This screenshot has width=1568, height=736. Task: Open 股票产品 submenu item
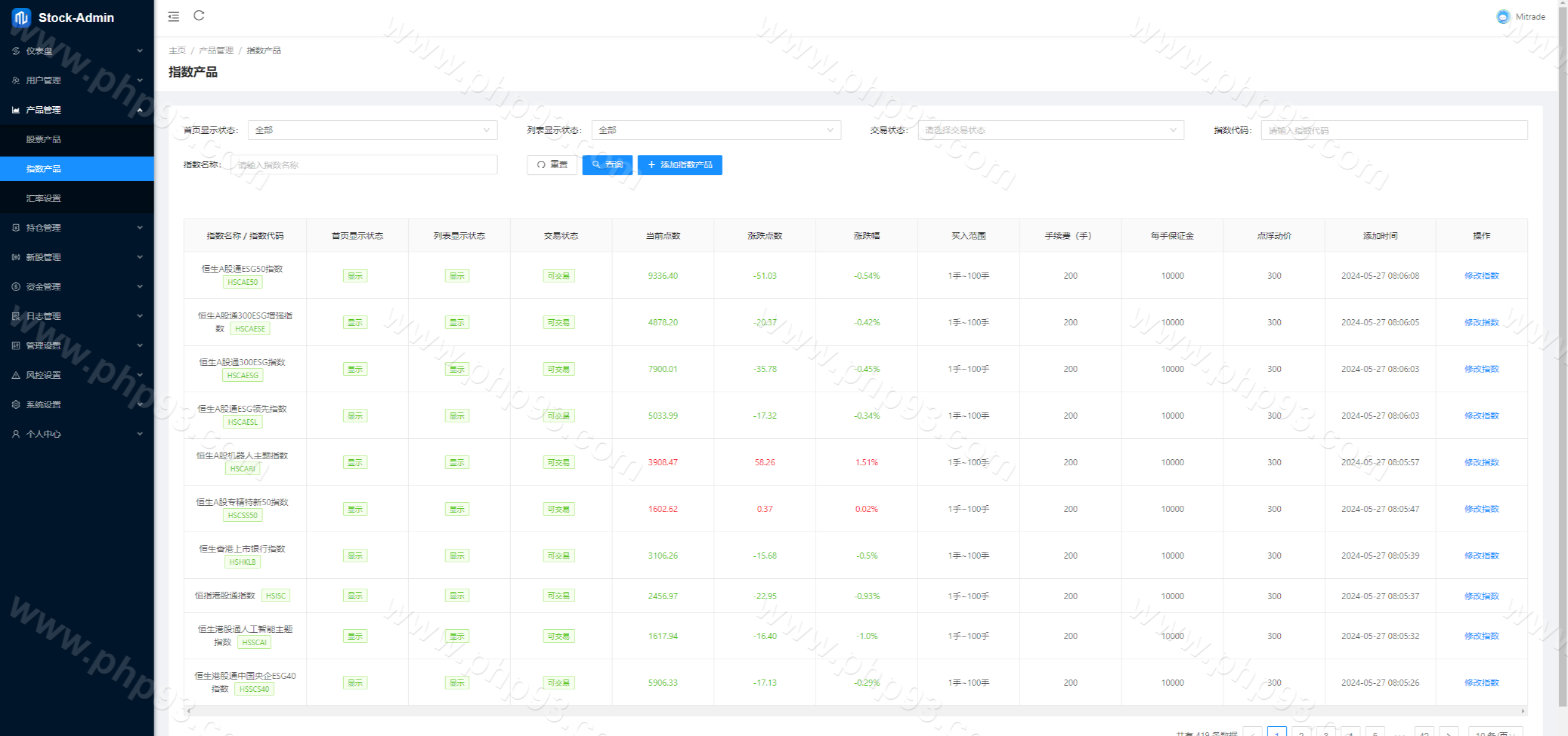(x=44, y=139)
